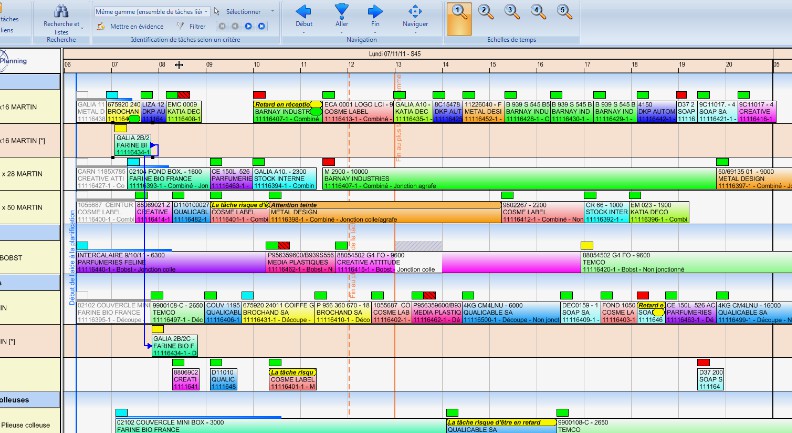This screenshot has height=433, width=792.
Task: Select time scale magnifier 3
Action: tap(512, 12)
